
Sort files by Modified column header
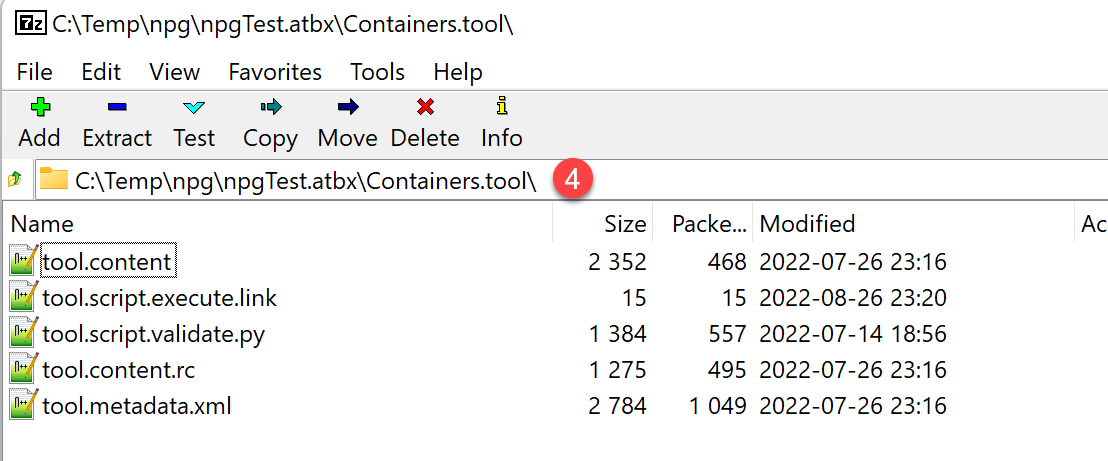click(807, 223)
